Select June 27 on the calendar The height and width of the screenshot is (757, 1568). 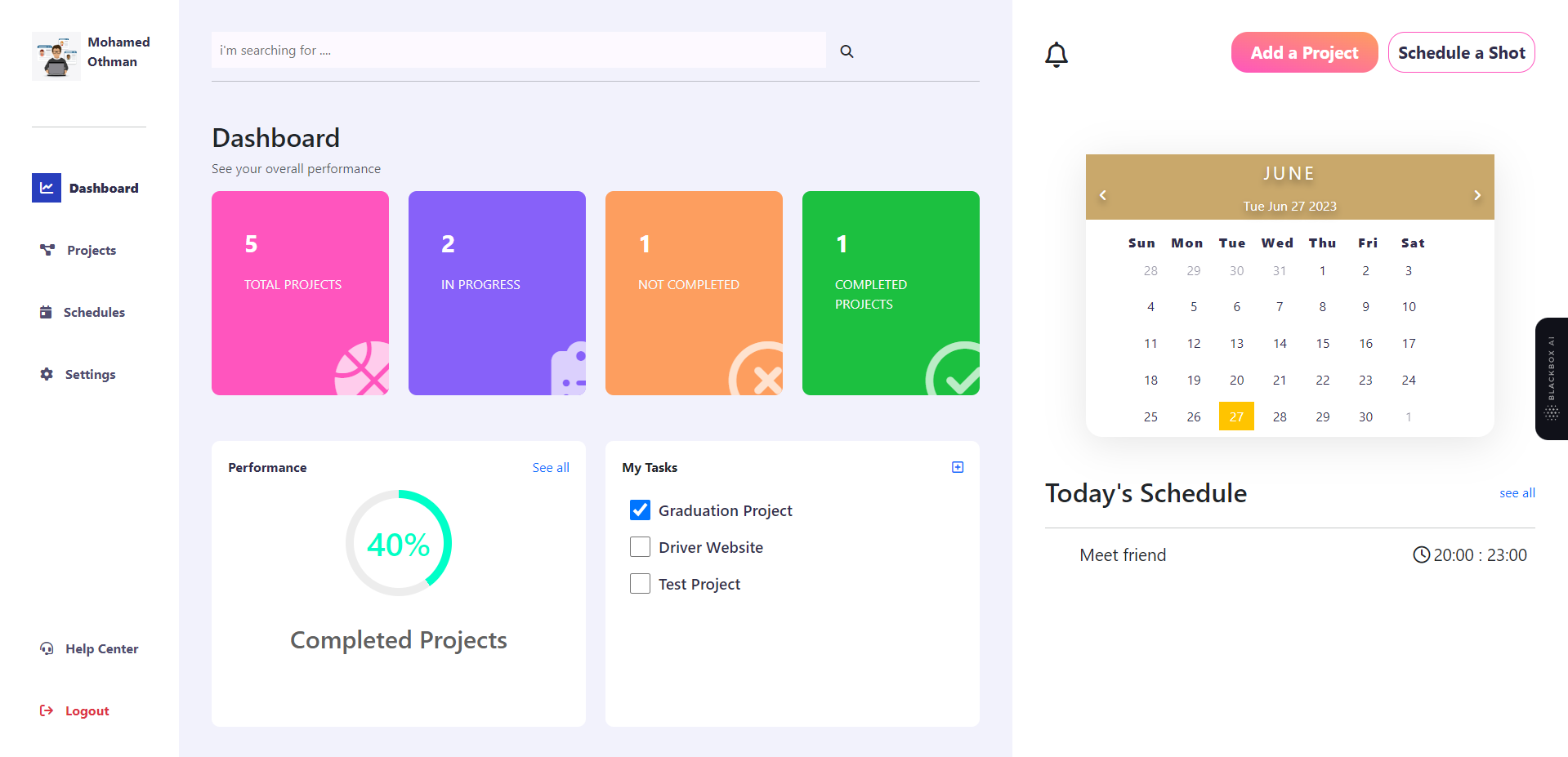tap(1236, 416)
